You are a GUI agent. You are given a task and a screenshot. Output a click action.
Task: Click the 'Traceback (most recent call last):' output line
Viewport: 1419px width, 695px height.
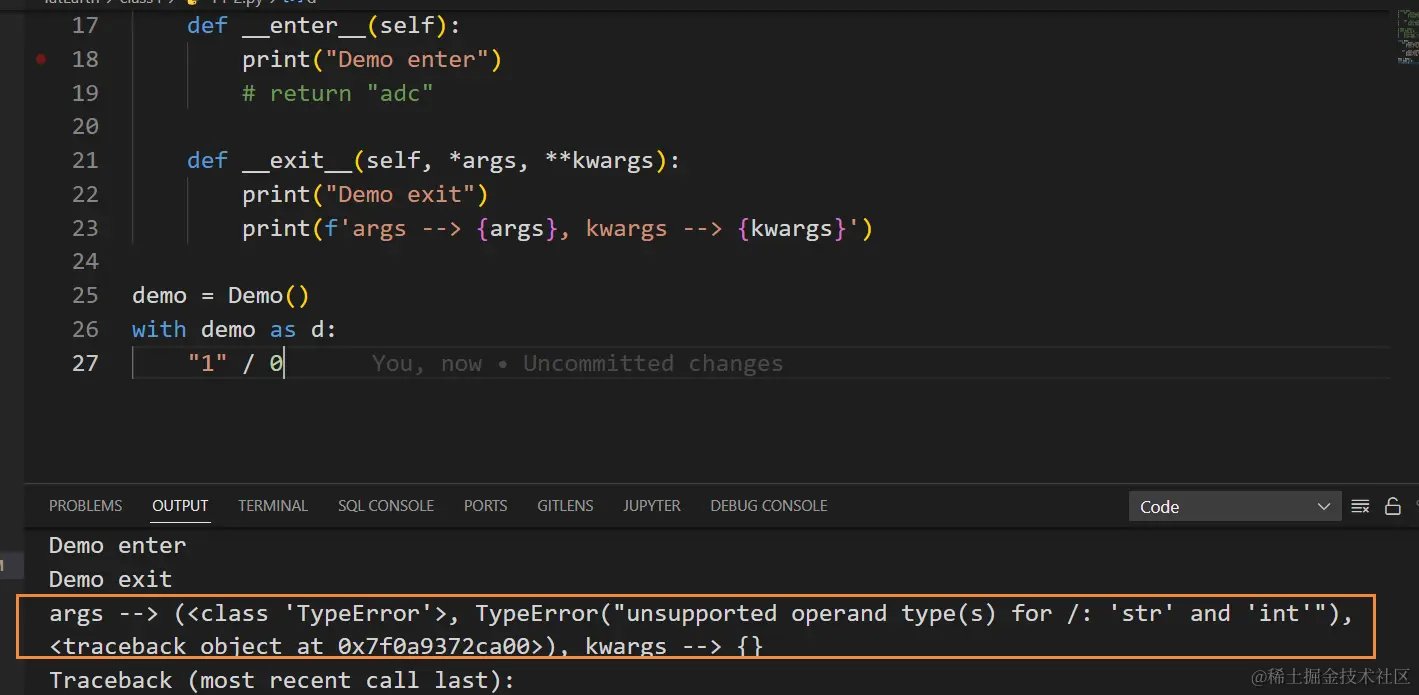pyautogui.click(x=282, y=680)
